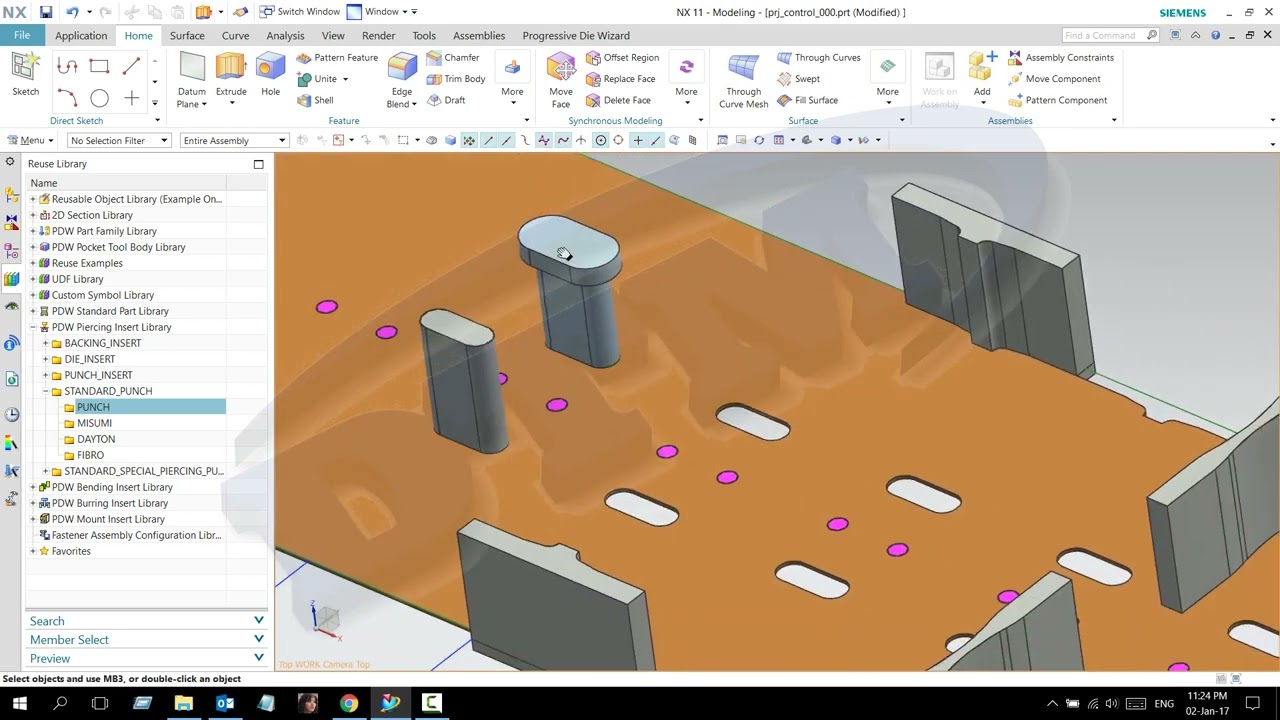
Task: Run the Replace Face command
Action: point(620,79)
